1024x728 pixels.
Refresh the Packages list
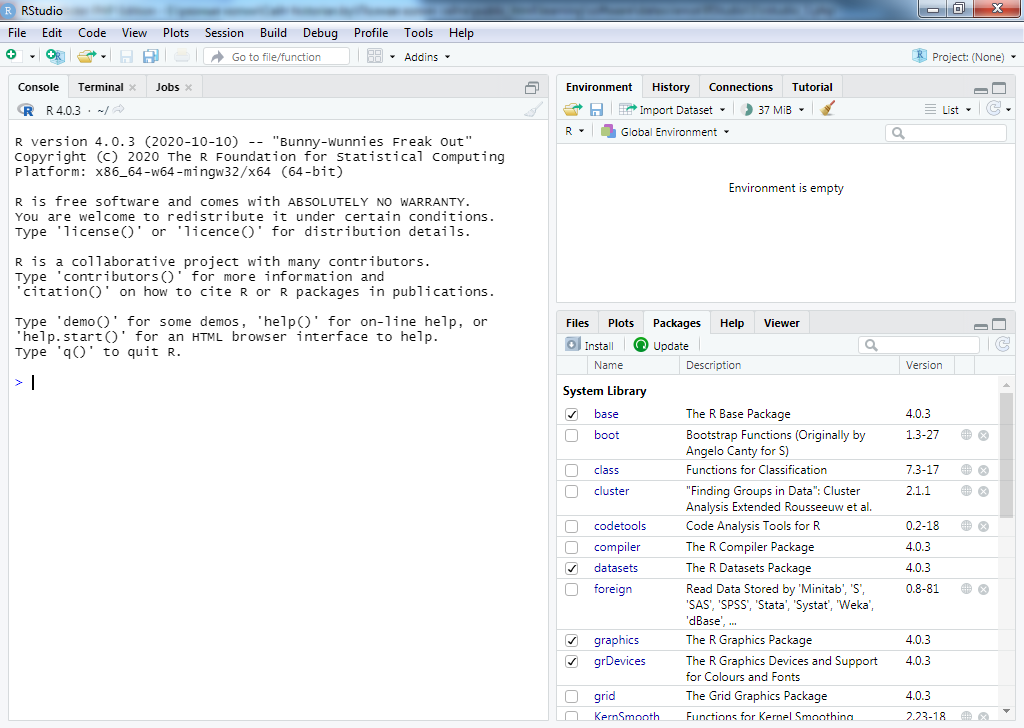click(1002, 345)
